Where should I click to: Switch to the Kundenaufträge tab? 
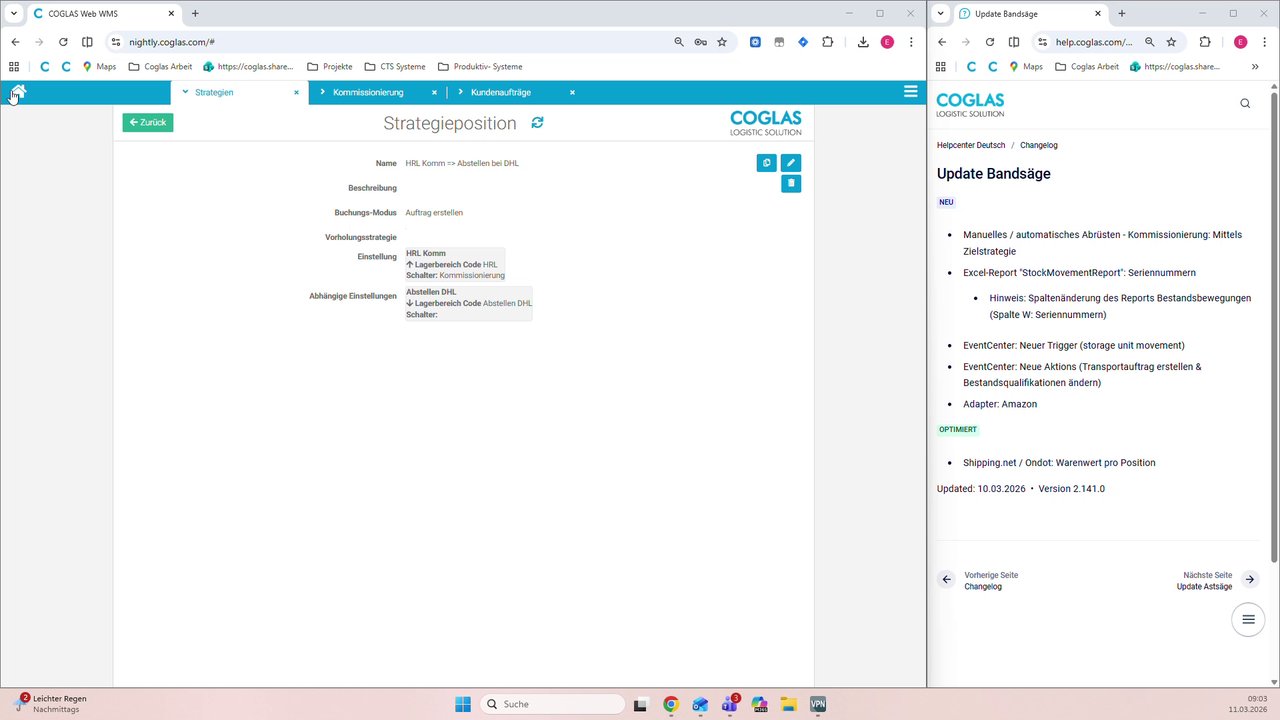[x=500, y=92]
